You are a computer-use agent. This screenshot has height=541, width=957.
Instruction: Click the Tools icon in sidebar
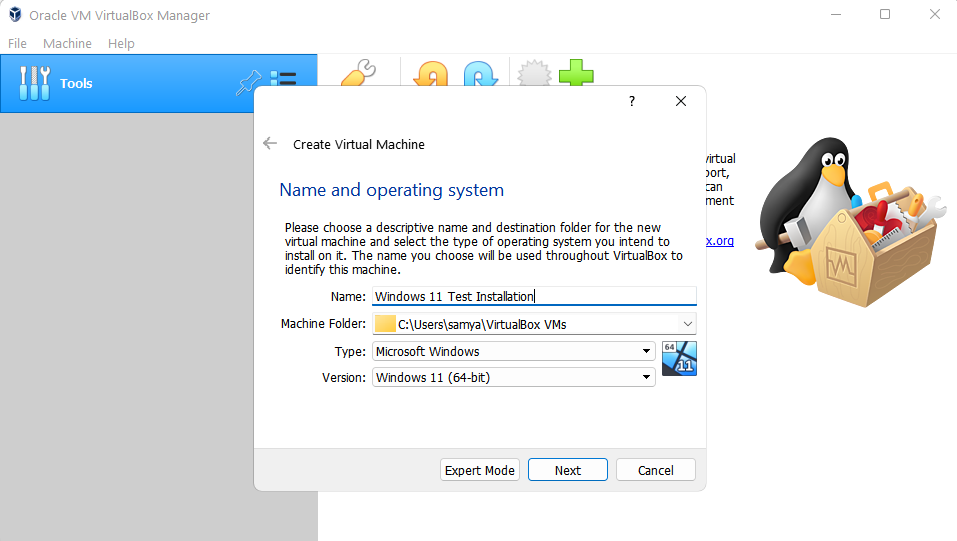(x=34, y=83)
